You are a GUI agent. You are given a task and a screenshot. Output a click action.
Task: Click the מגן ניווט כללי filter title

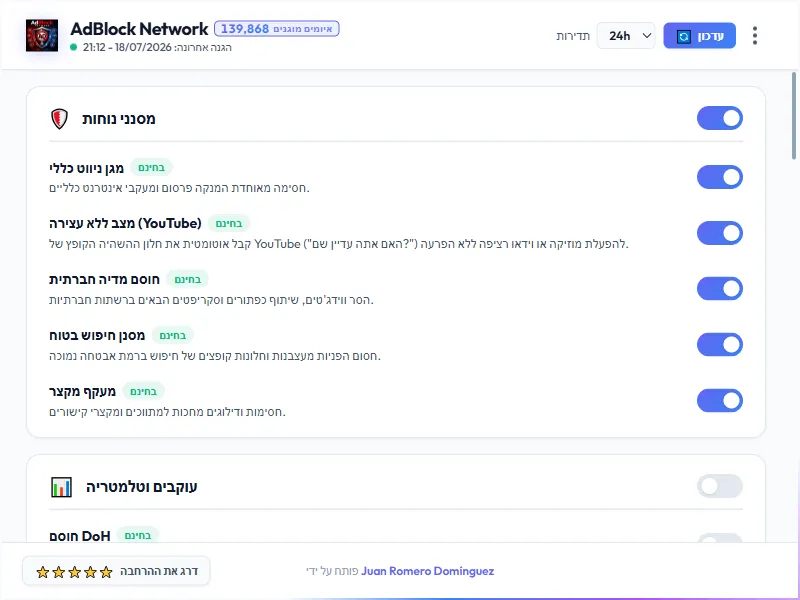pos(86,168)
